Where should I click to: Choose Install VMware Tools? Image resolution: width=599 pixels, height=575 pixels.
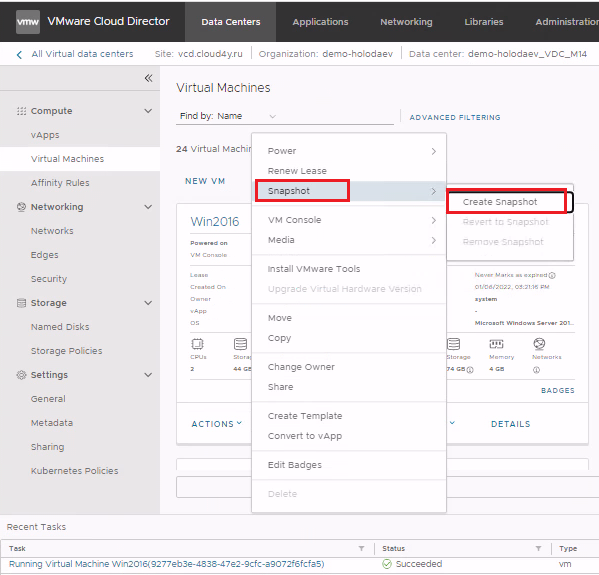(314, 269)
